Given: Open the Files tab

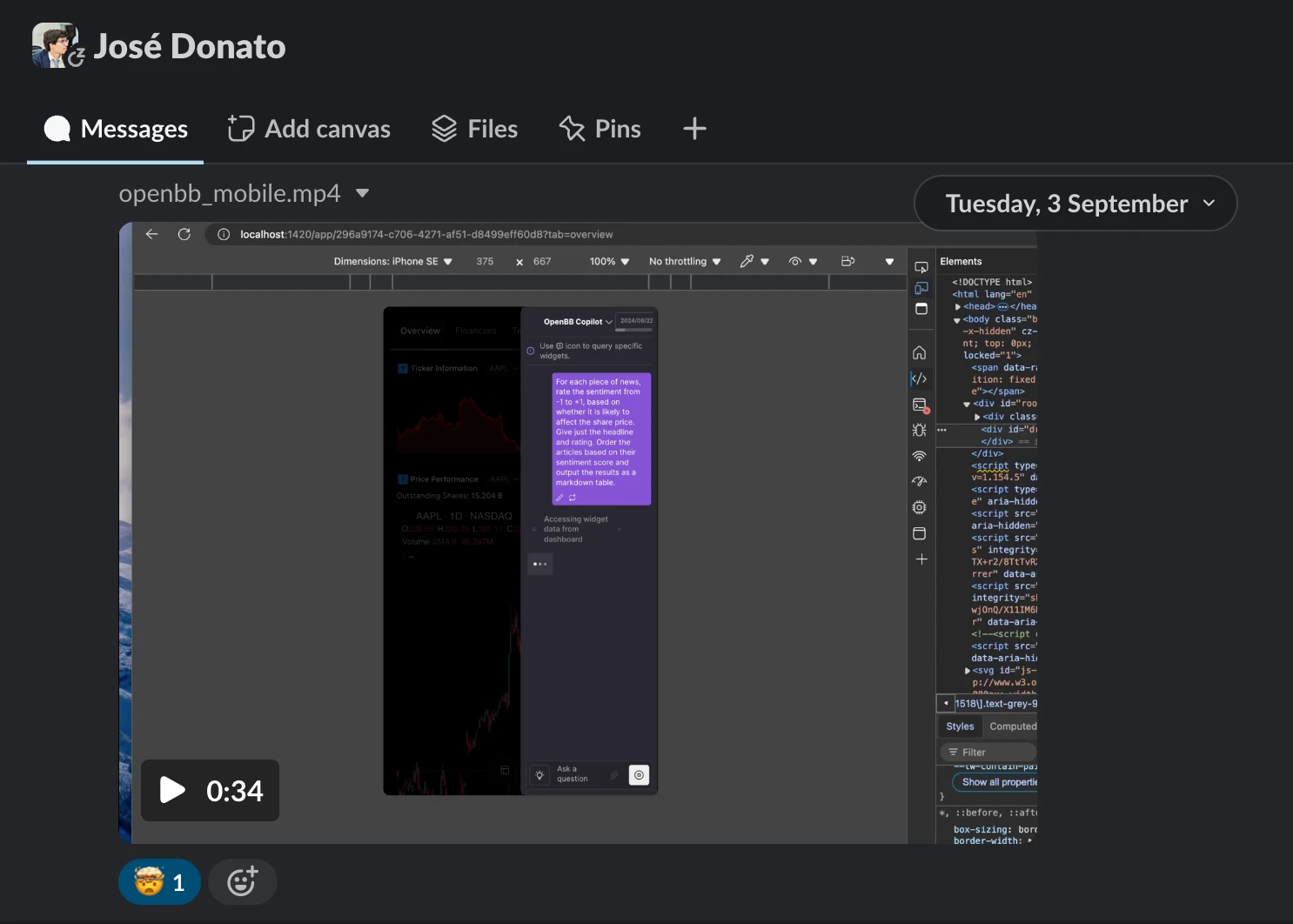Looking at the screenshot, I should click(475, 129).
